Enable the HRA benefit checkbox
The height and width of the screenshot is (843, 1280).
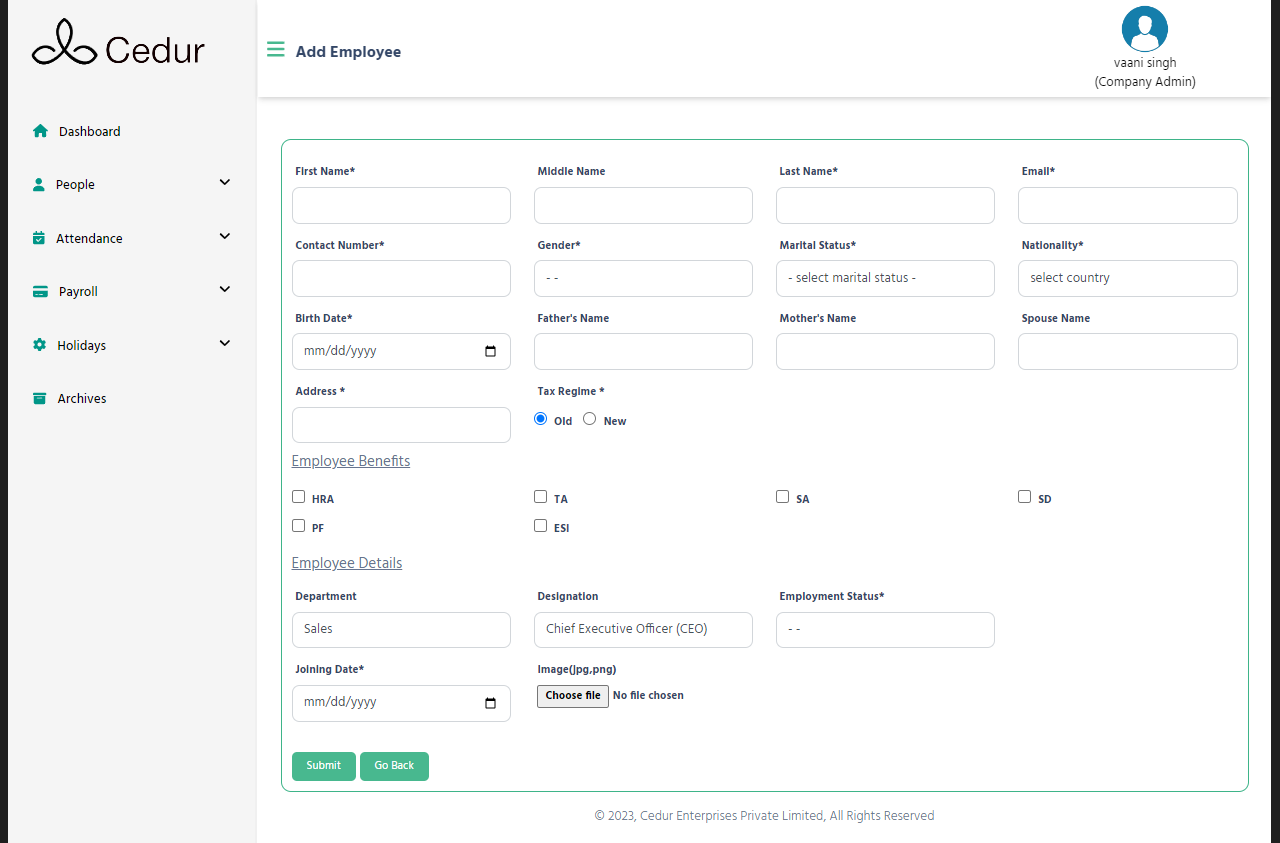[x=299, y=497]
